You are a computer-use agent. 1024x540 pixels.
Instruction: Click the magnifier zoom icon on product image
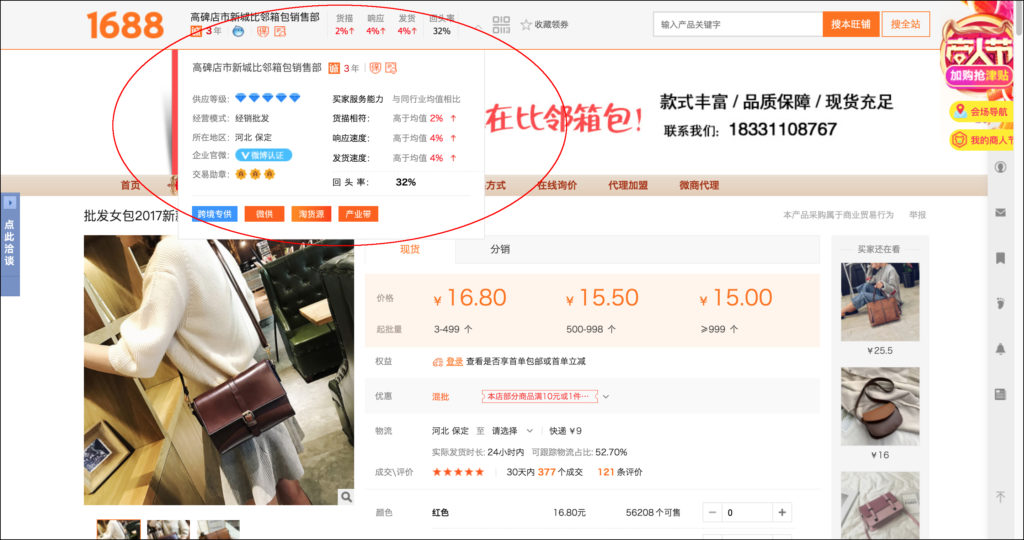click(345, 497)
